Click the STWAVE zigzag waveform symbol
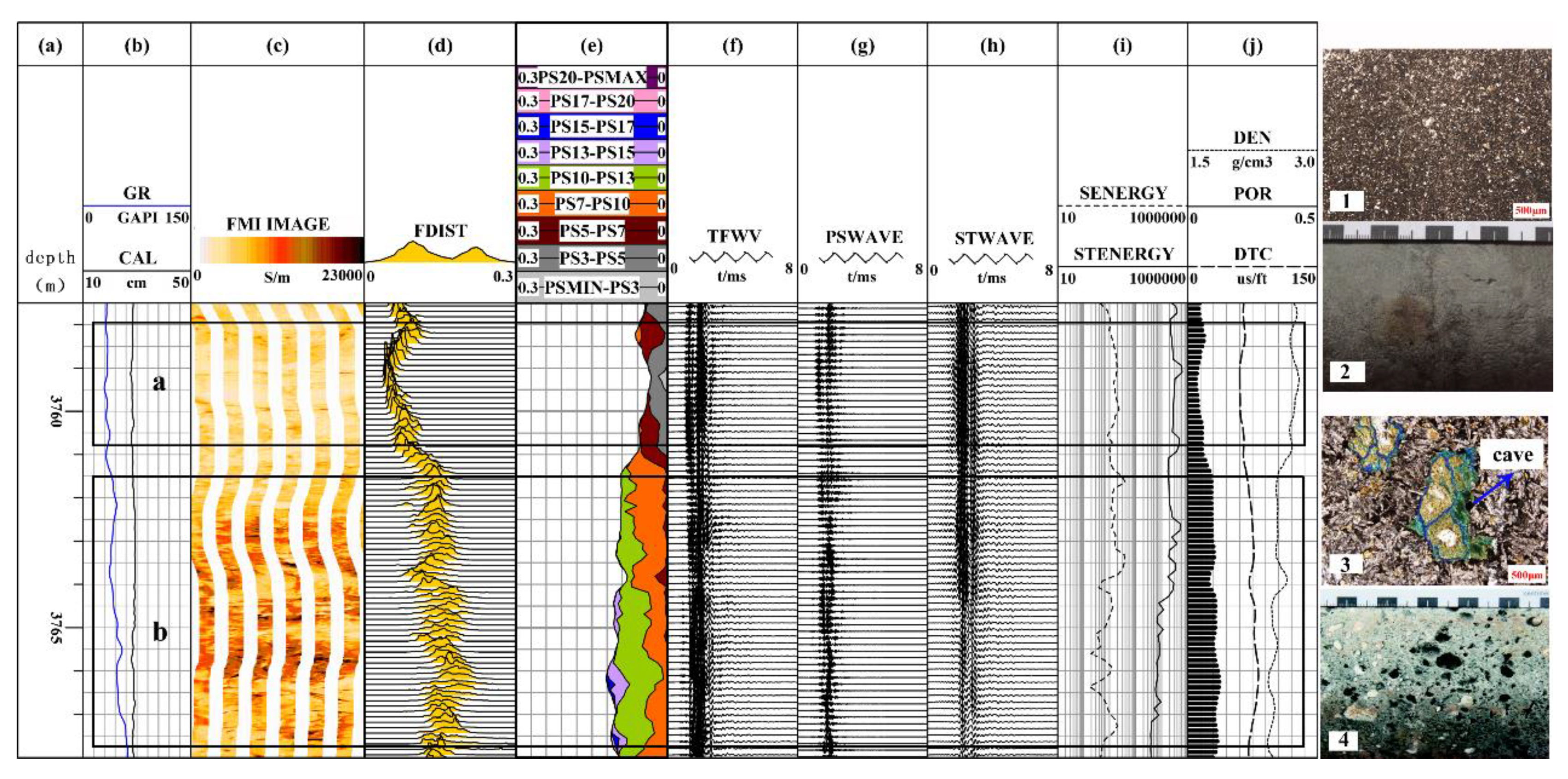Image resolution: width=1568 pixels, height=779 pixels. pyautogui.click(x=991, y=259)
